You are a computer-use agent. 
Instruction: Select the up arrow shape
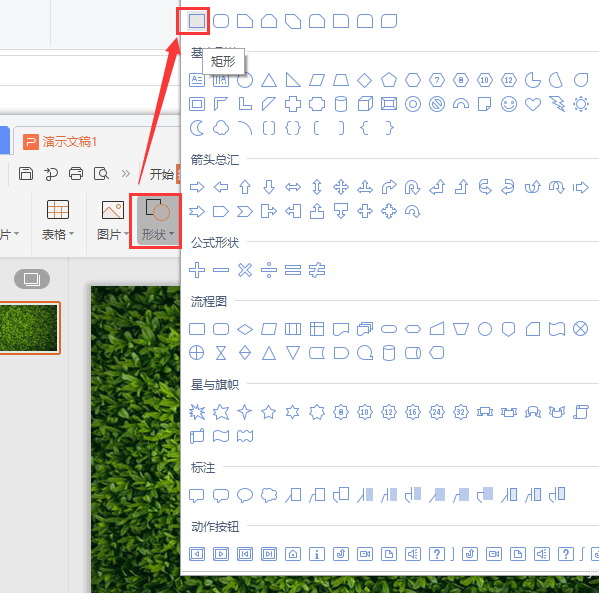(x=245, y=187)
